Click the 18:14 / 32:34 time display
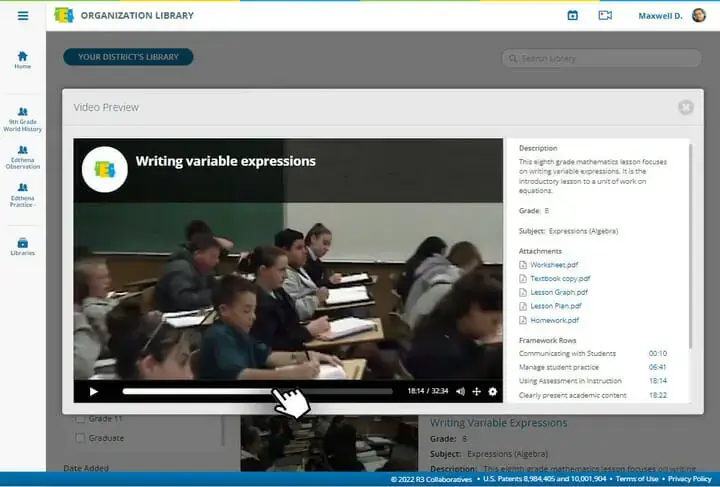Image resolution: width=720 pixels, height=487 pixels. (x=428, y=391)
